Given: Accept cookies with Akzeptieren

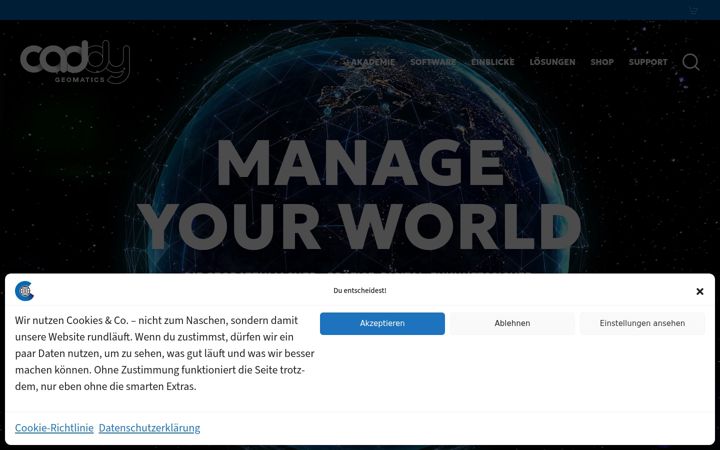Looking at the screenshot, I should tap(382, 323).
